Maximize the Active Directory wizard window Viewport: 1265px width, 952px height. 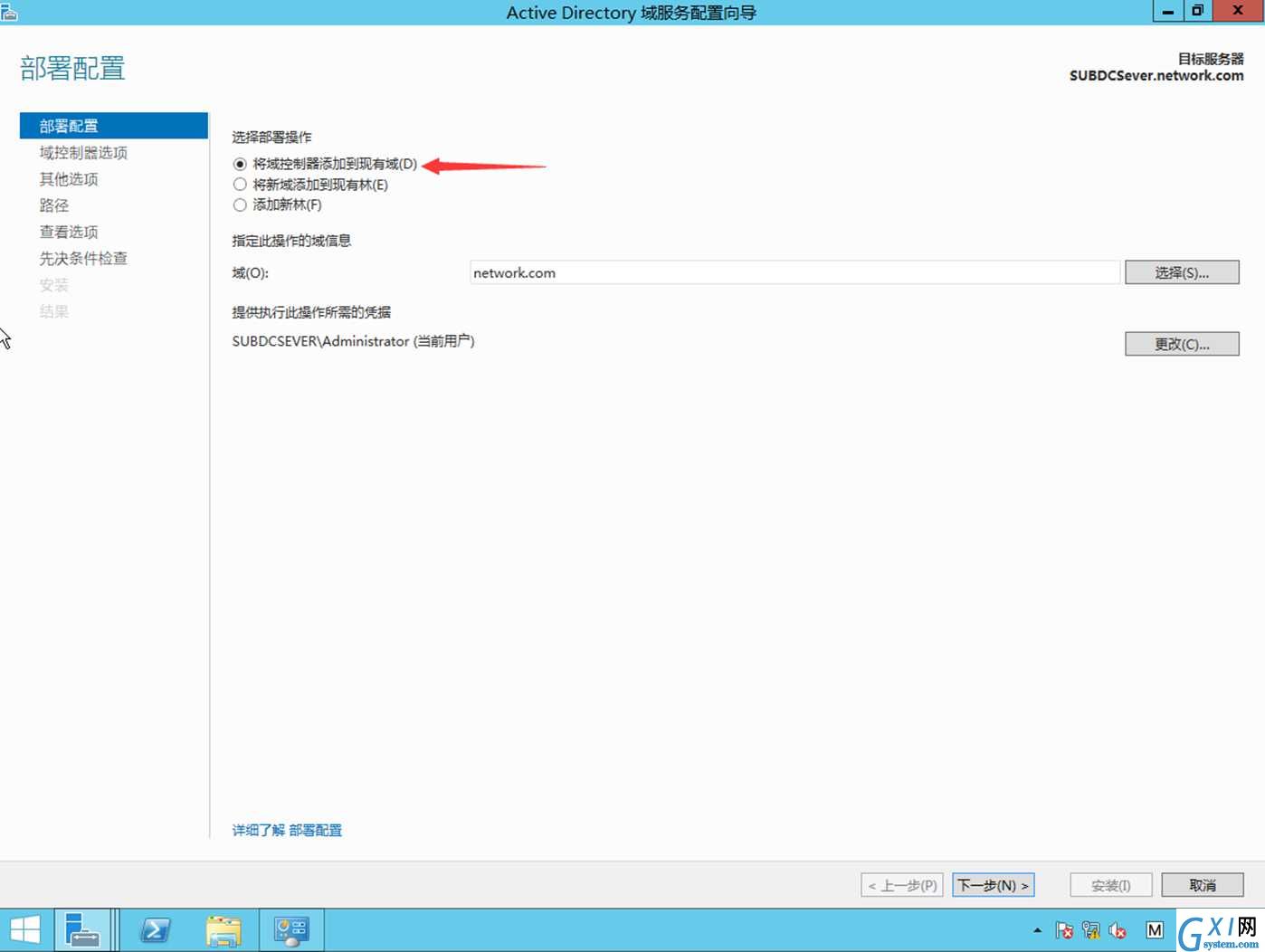tap(1197, 11)
